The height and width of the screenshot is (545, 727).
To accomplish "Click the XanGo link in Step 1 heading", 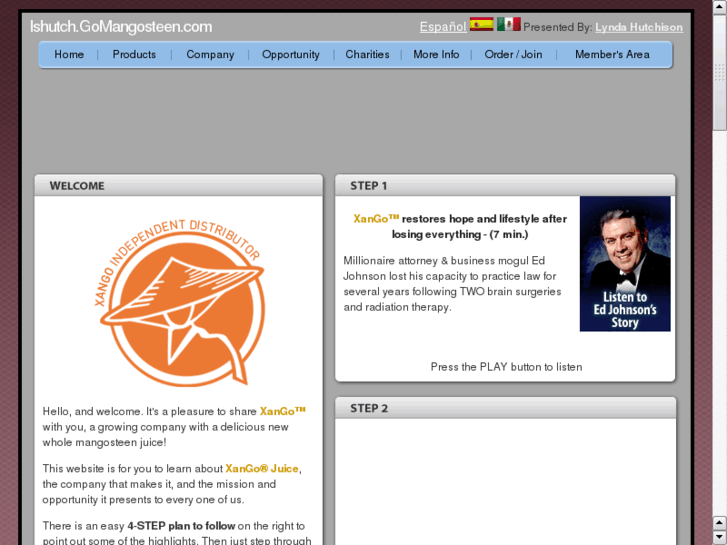I will click(x=376, y=218).
